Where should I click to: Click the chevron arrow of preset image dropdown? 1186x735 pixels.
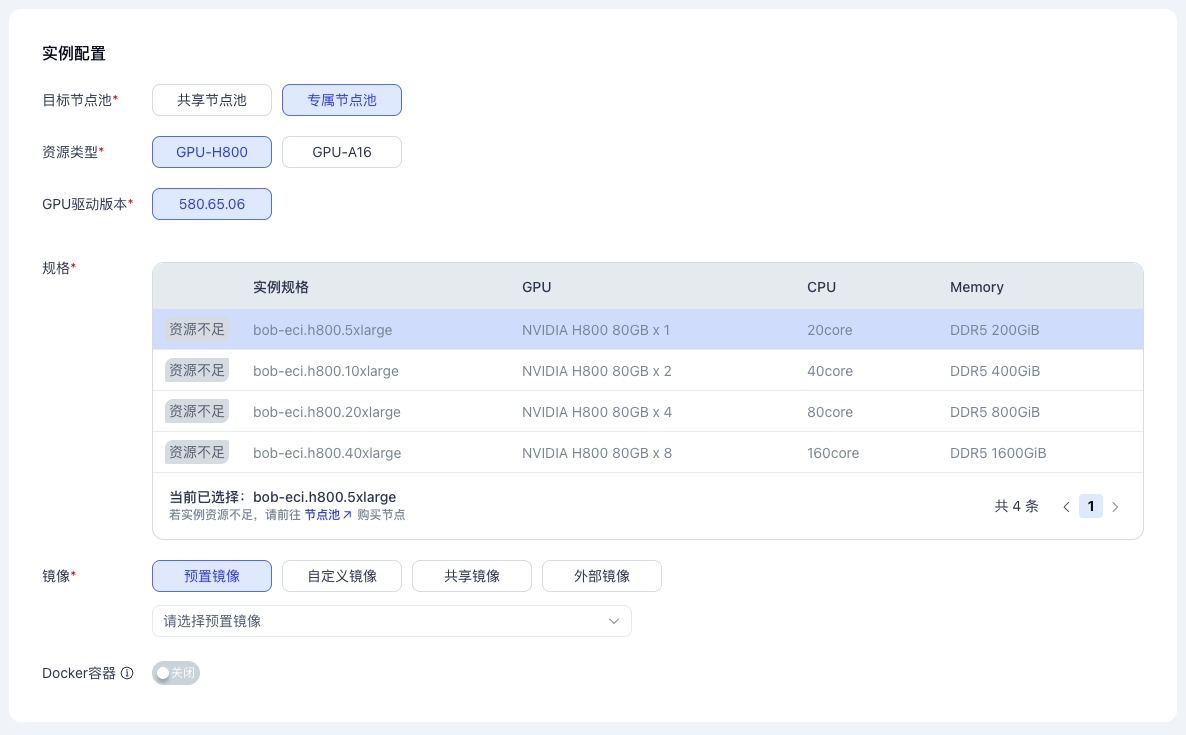pos(614,621)
